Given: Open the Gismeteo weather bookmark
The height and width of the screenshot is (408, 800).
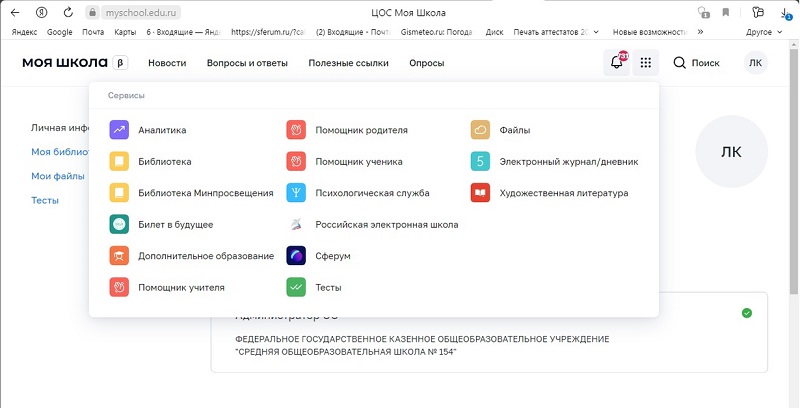Looking at the screenshot, I should point(436,32).
